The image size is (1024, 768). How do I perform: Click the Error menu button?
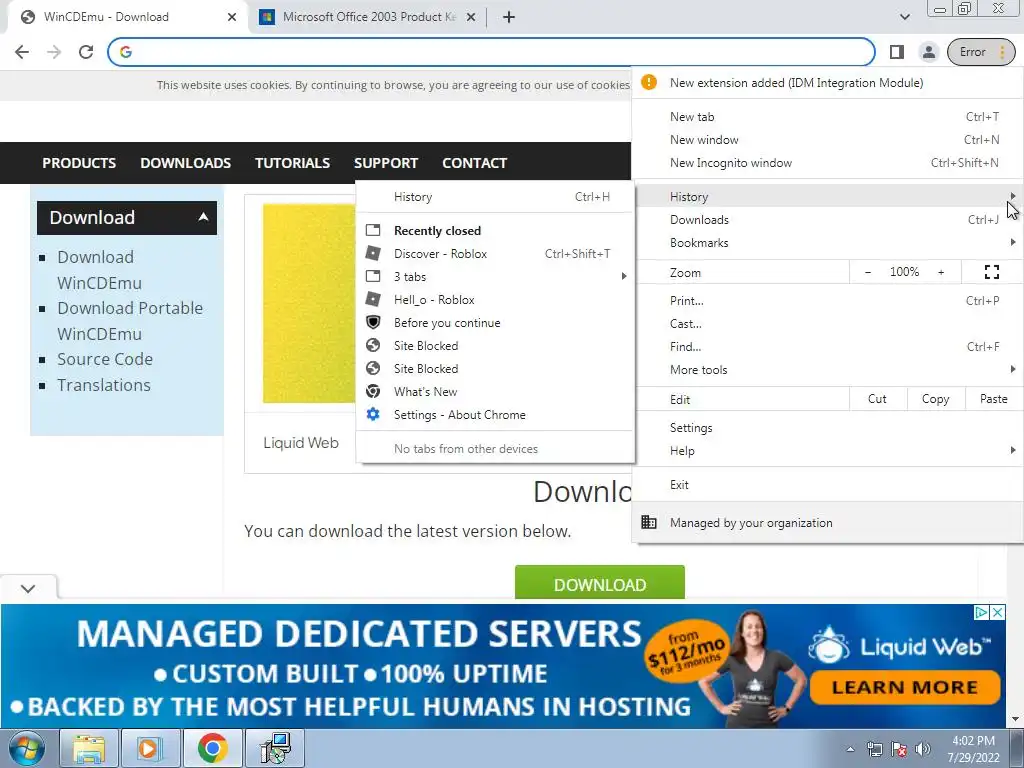point(981,52)
